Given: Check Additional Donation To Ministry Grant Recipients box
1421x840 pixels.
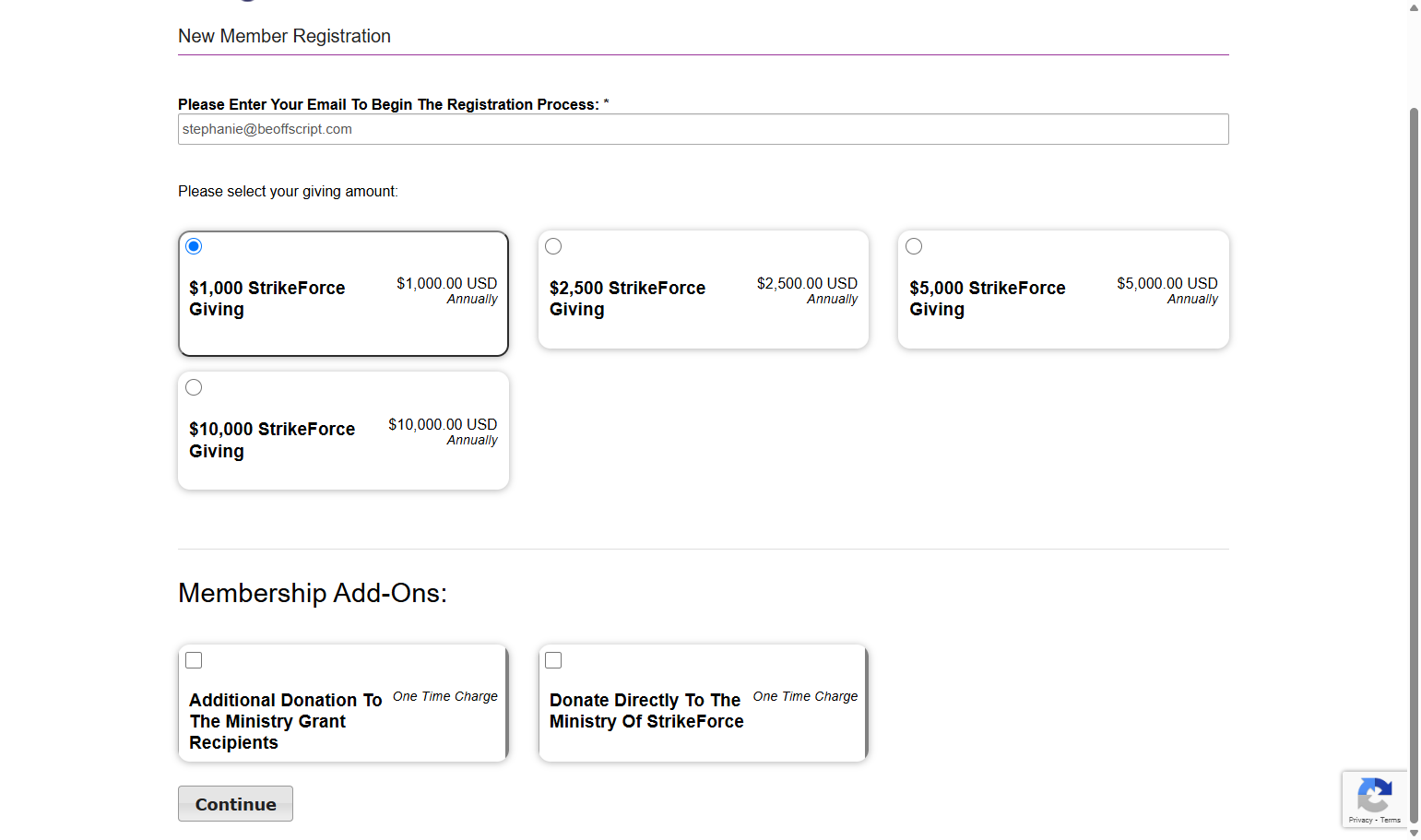Looking at the screenshot, I should [194, 660].
